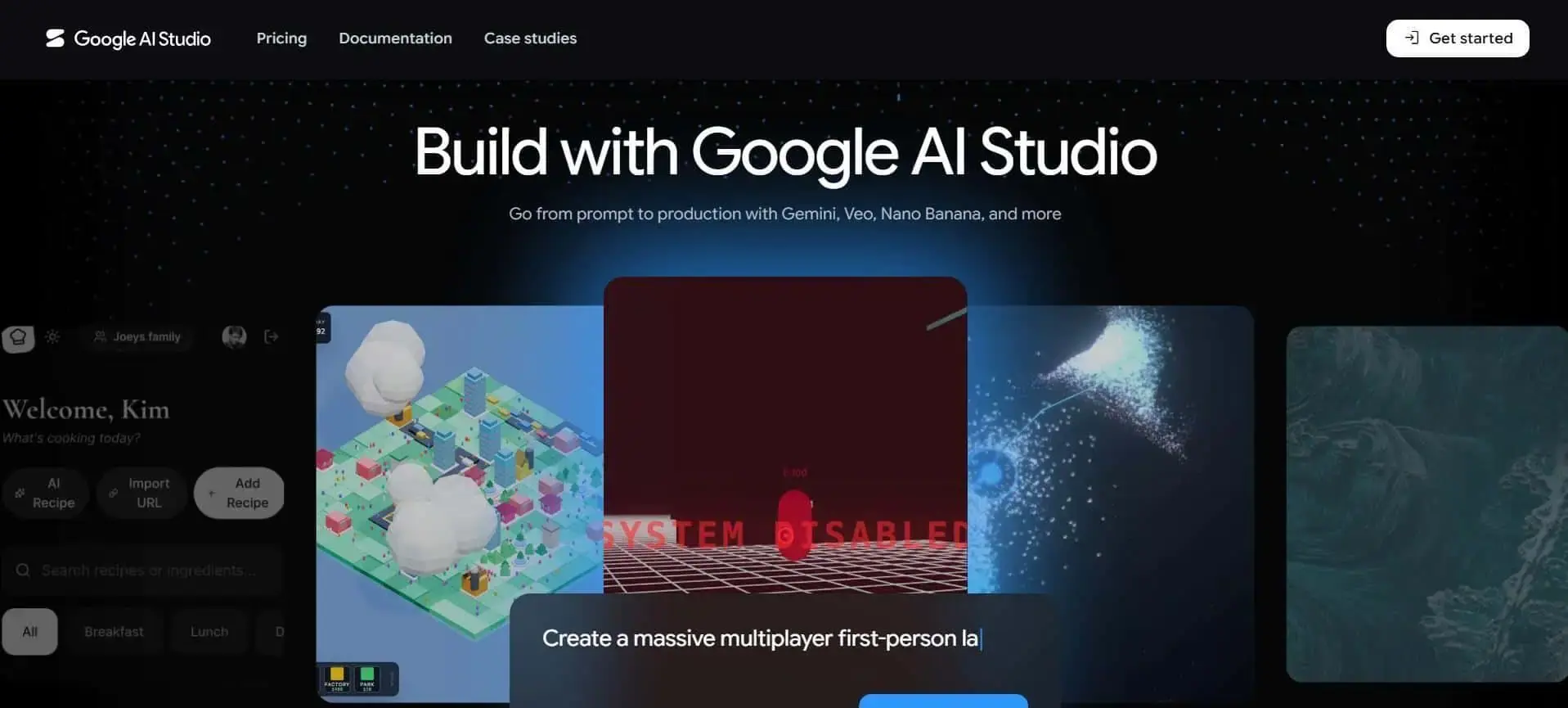1568x708 pixels.
Task: Click the logout icon in recipe app
Action: coord(272,336)
